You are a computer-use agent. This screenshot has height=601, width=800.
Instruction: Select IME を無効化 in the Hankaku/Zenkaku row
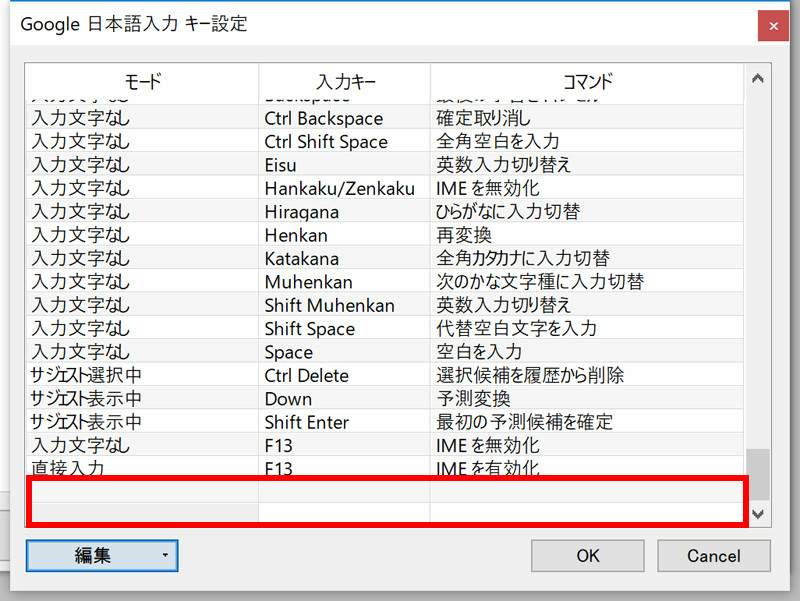587,188
